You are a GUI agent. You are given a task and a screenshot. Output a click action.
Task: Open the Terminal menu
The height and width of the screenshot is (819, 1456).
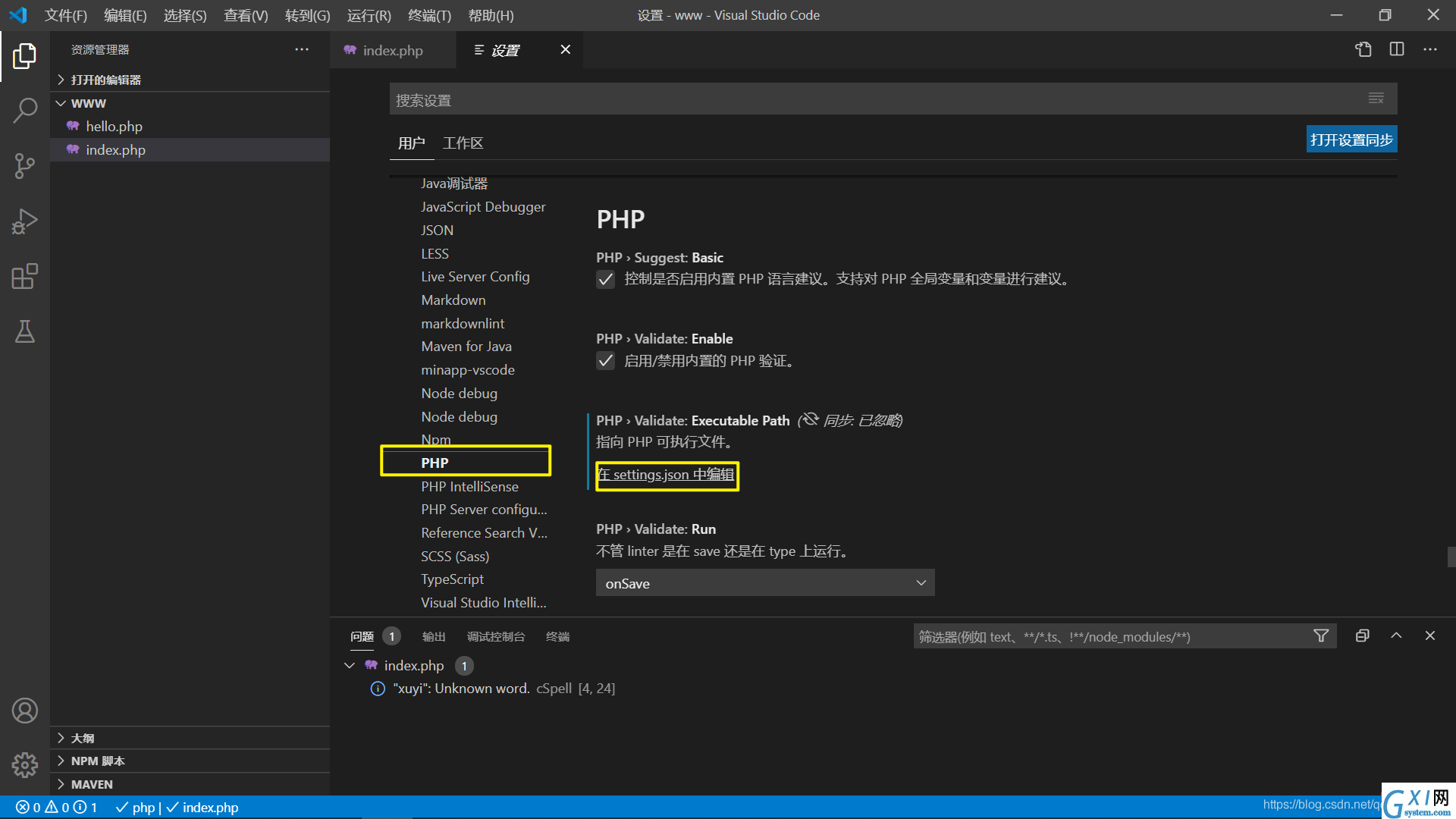click(x=429, y=15)
